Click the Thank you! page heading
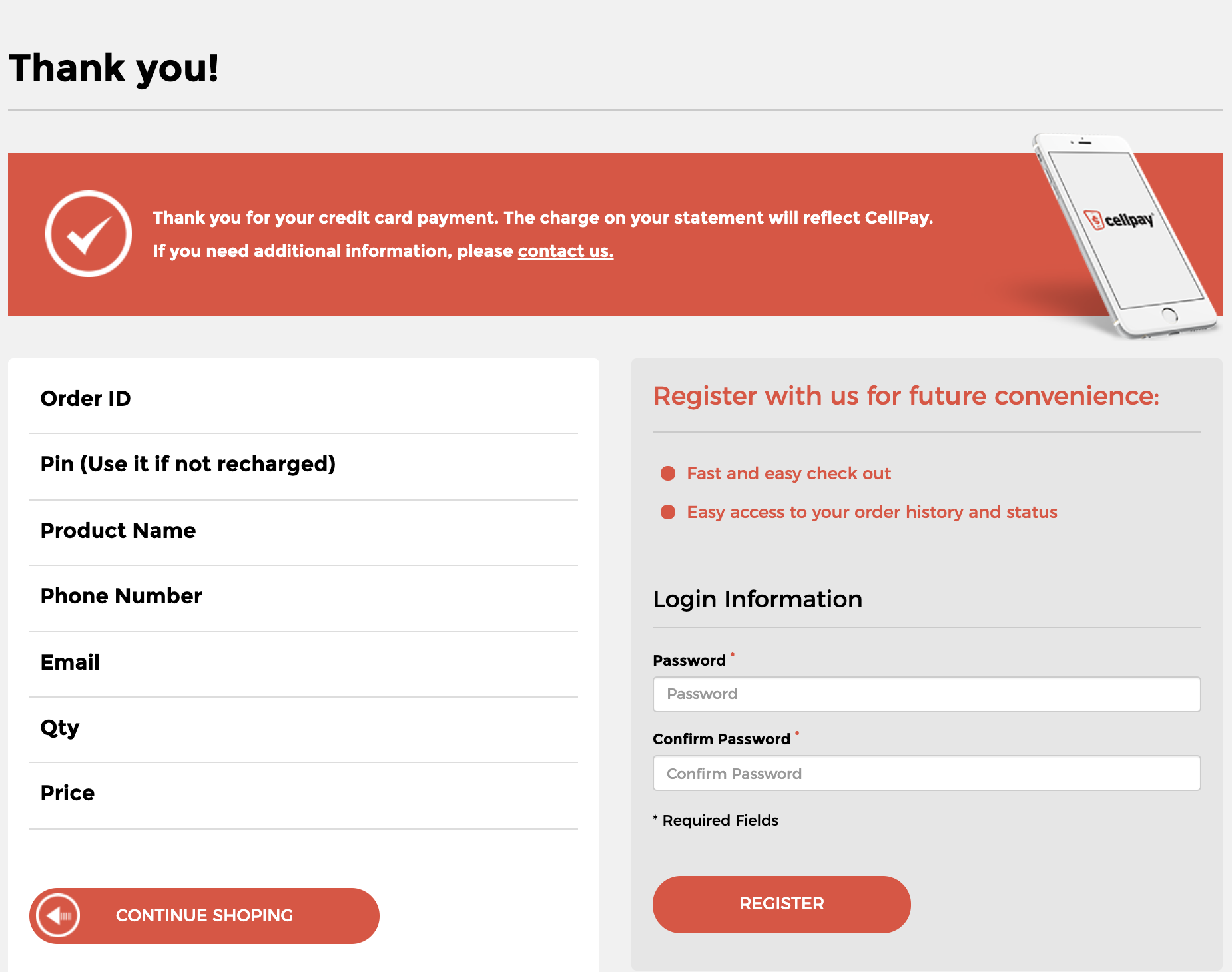 114,68
